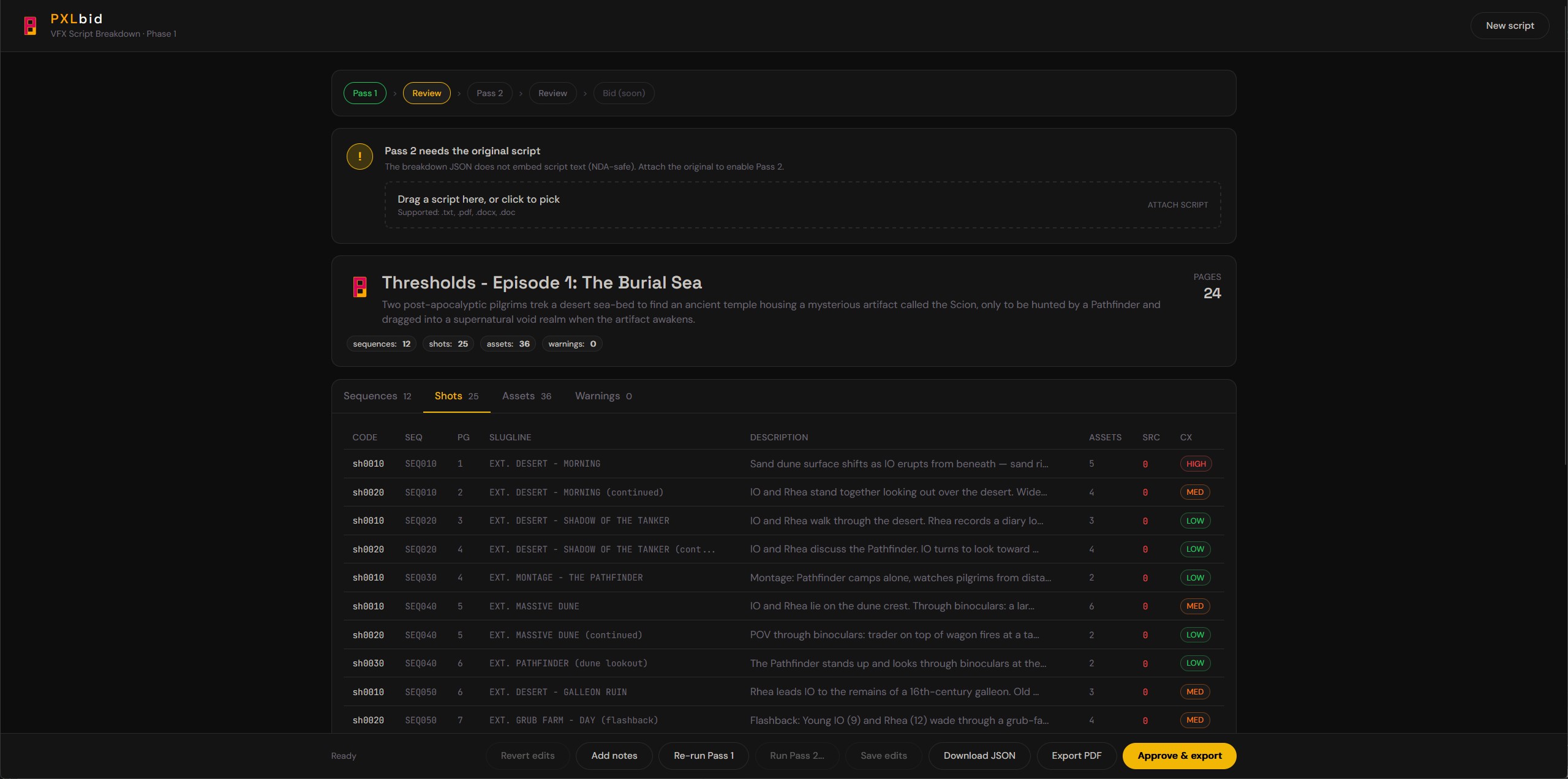Click LOW badge on SHADOW OF THE TANKER page 3 row
Image resolution: width=1568 pixels, height=779 pixels.
click(x=1195, y=521)
